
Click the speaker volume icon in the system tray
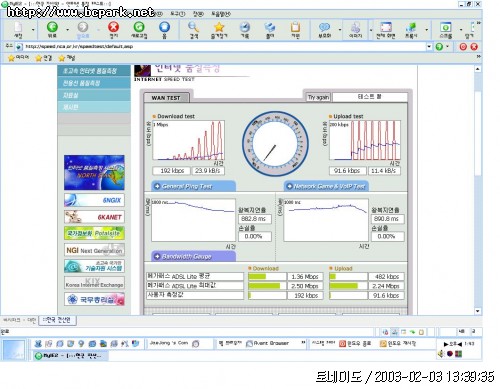click(441, 354)
